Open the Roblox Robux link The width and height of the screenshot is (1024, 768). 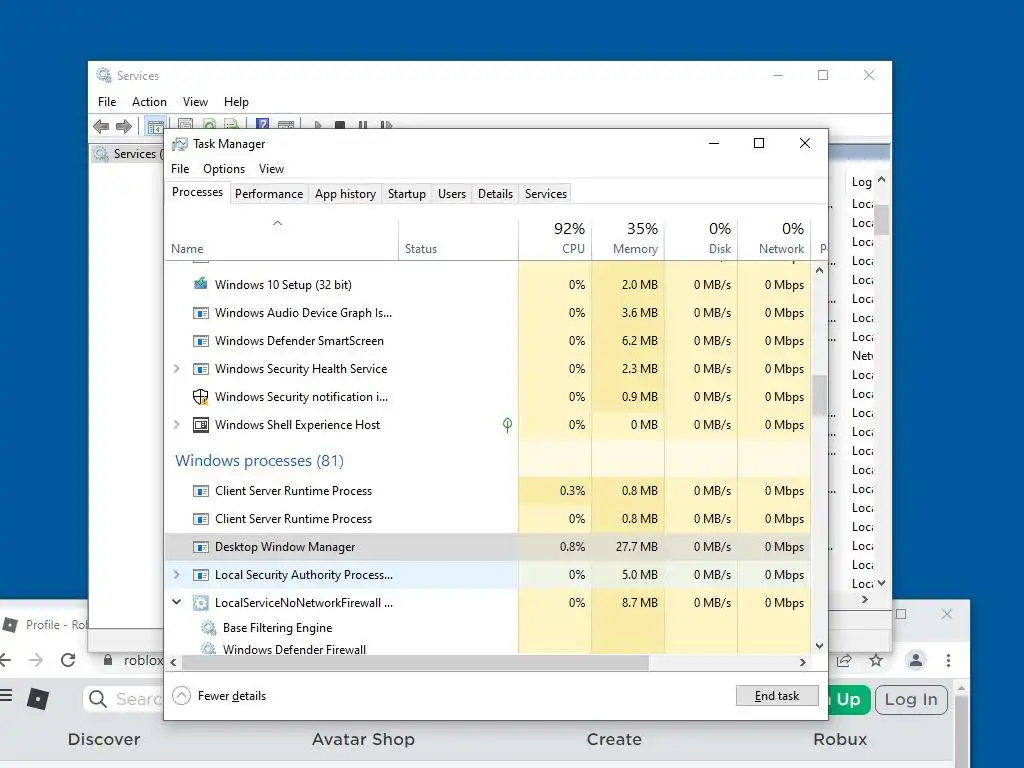[840, 739]
